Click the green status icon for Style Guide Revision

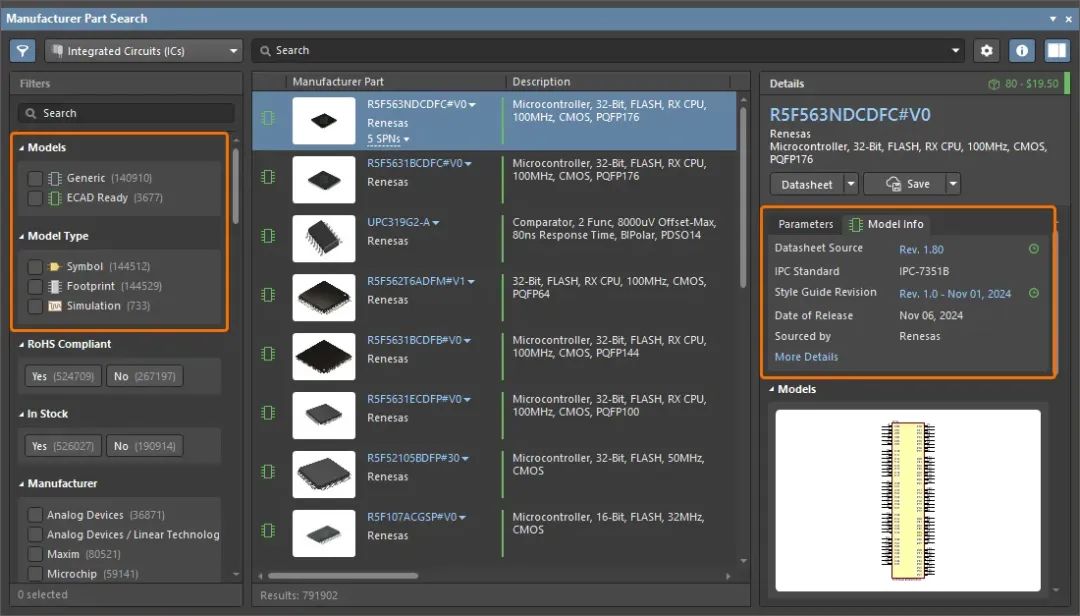[x=1034, y=293]
